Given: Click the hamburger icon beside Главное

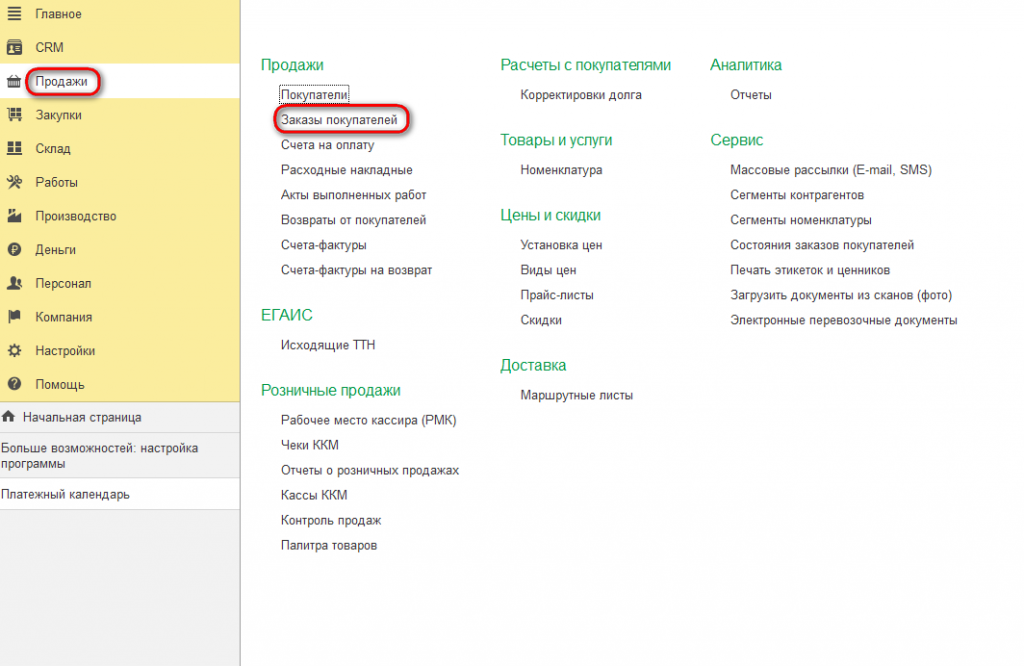Looking at the screenshot, I should [14, 14].
